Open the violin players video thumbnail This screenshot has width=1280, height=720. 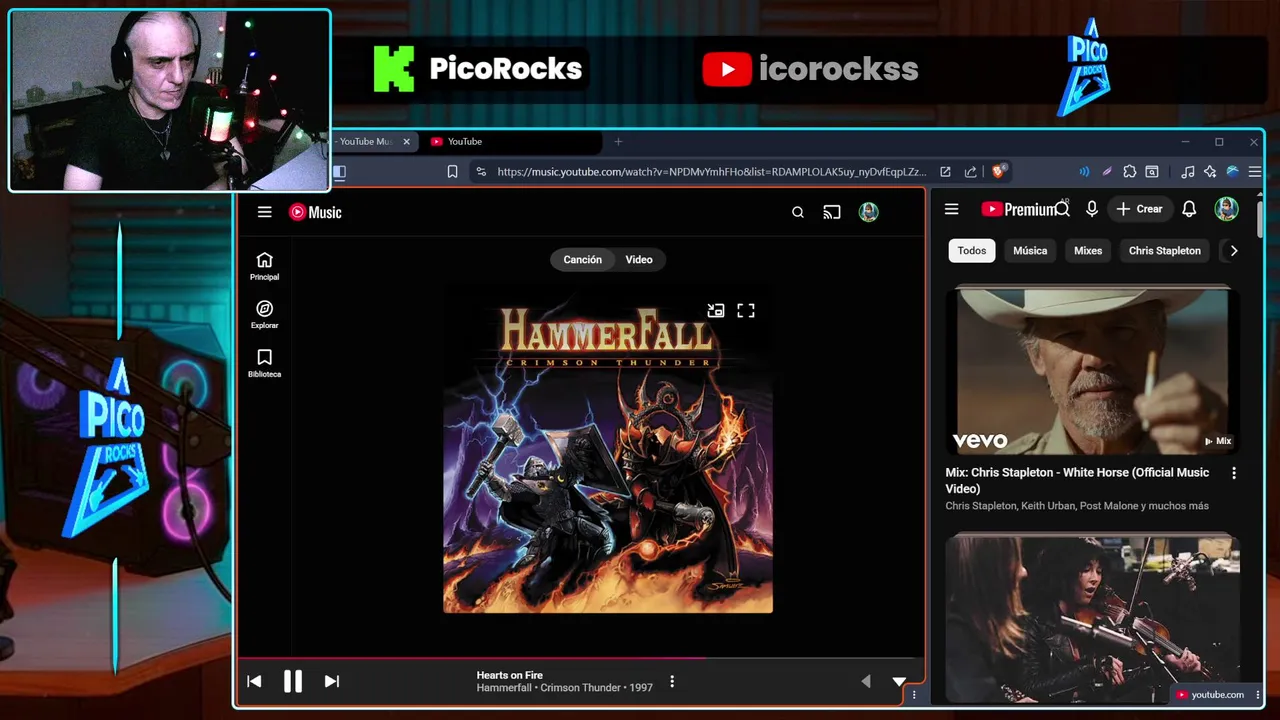click(x=1093, y=618)
